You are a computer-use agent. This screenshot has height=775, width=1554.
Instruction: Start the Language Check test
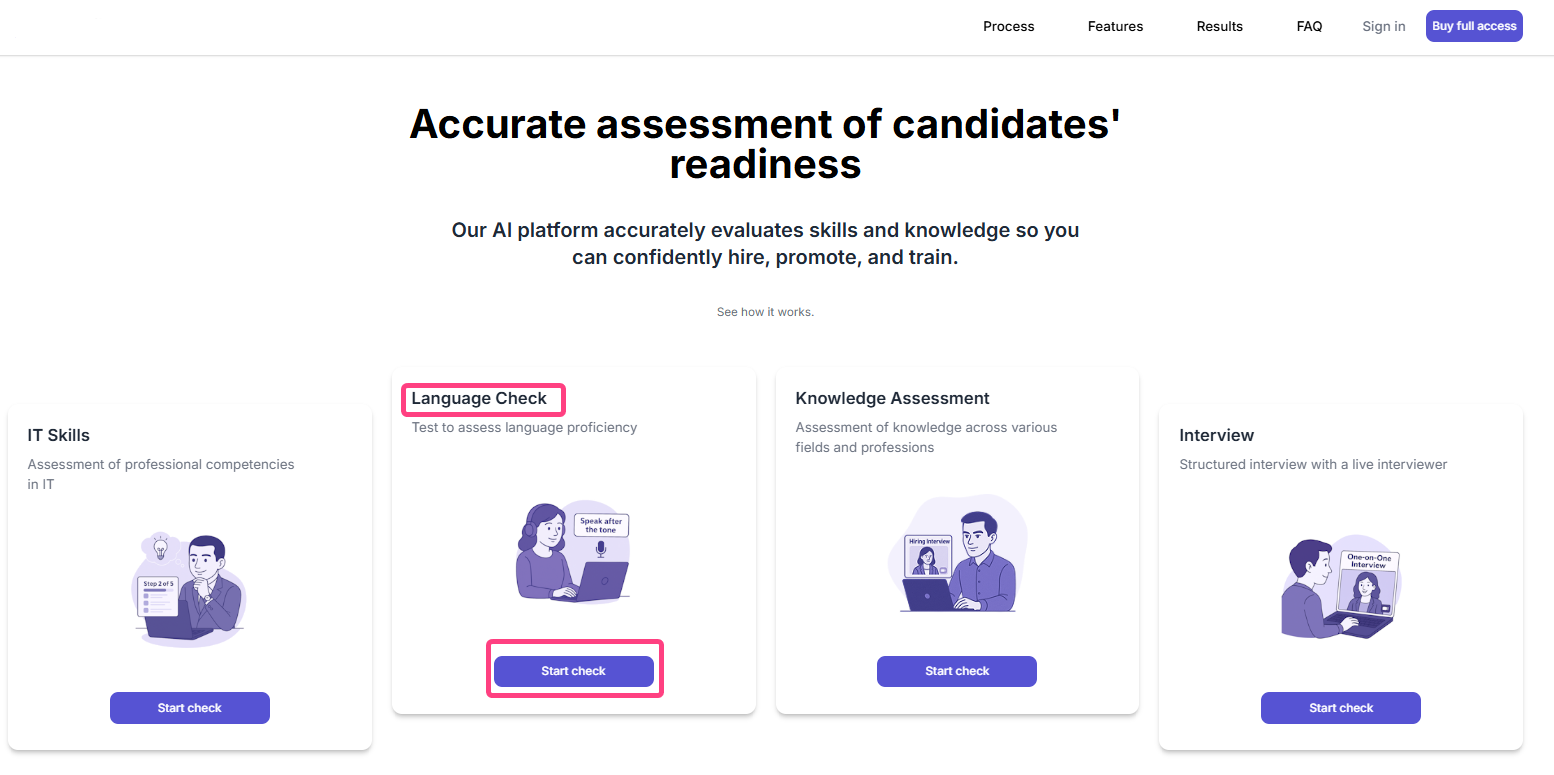tap(574, 671)
